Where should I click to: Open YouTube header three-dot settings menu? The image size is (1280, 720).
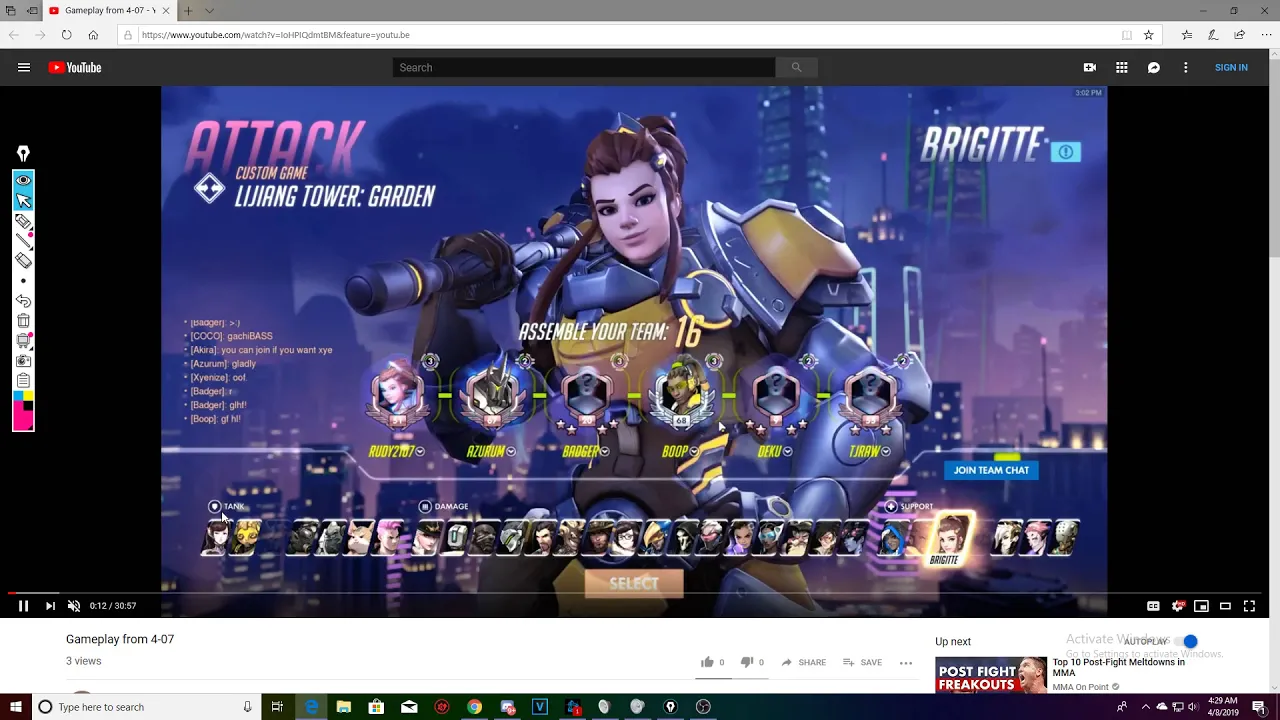tap(1186, 68)
